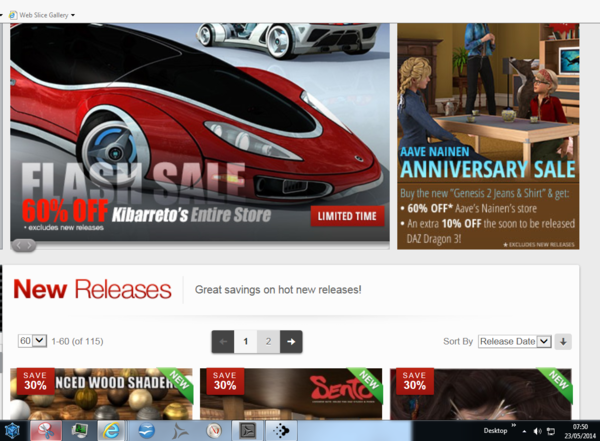Screen dimensions: 600x441
Task: Toggle sort direction down-arrow button
Action: [x=563, y=341]
